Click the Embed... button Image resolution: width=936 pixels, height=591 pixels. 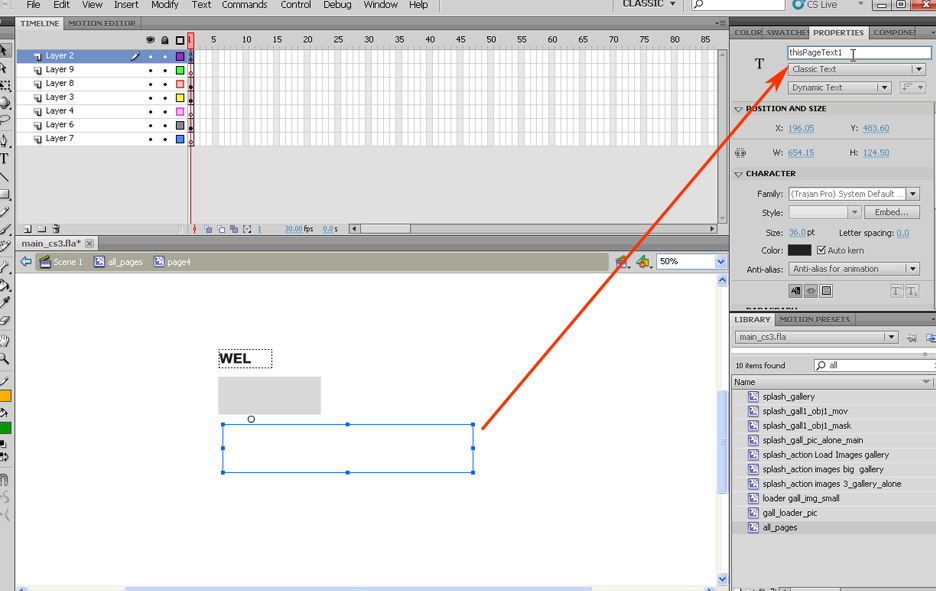pyautogui.click(x=891, y=212)
